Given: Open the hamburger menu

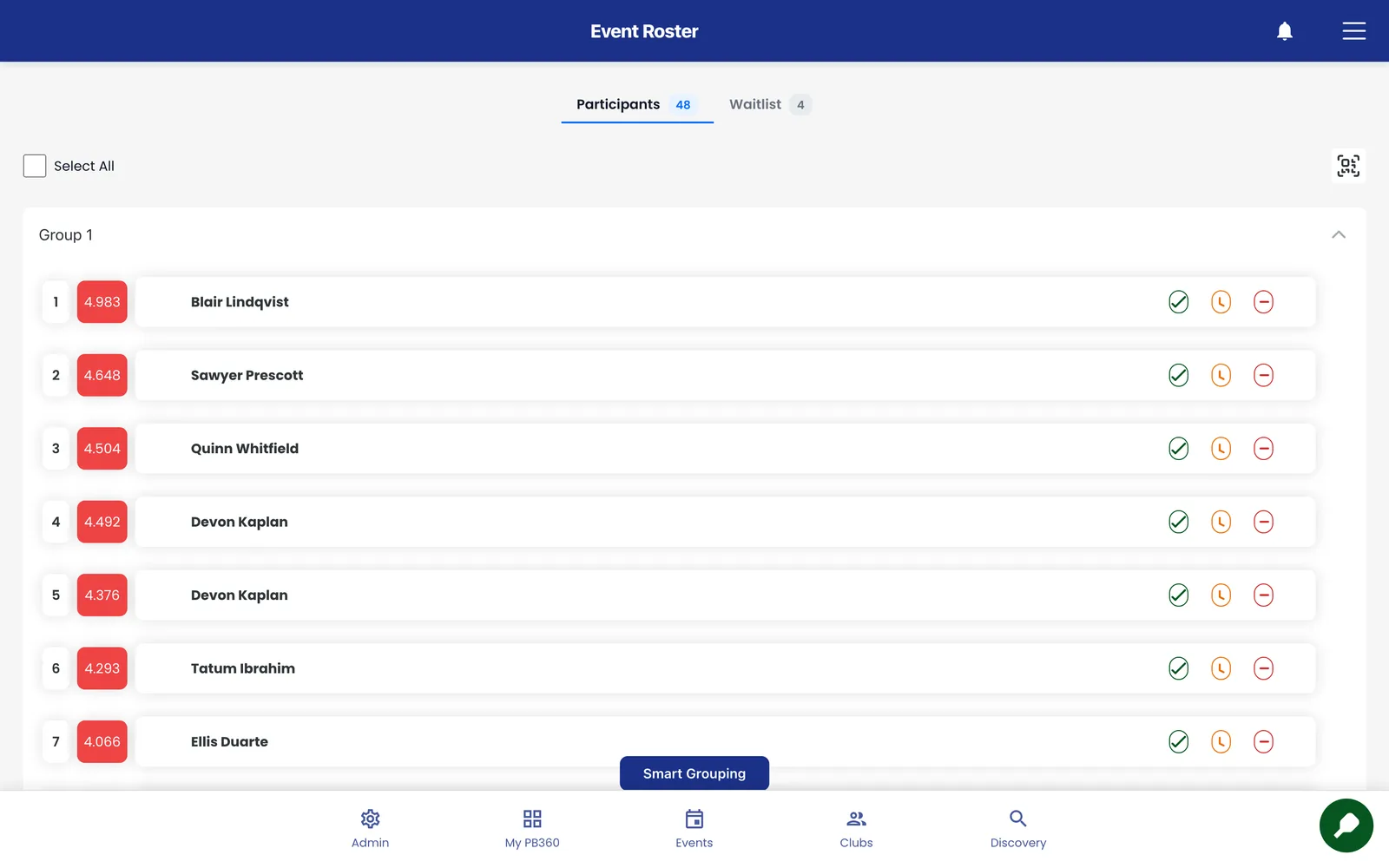Looking at the screenshot, I should (1353, 31).
